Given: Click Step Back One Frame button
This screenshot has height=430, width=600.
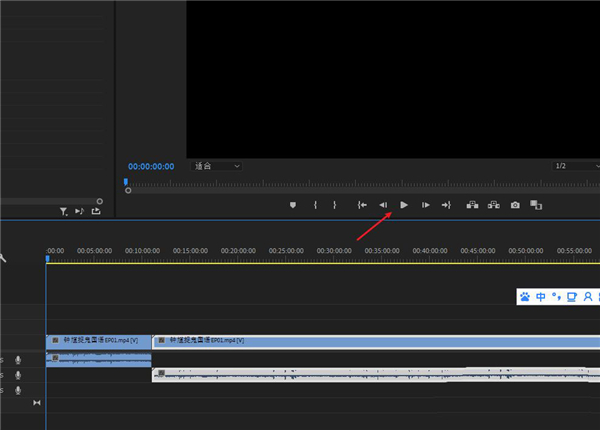Looking at the screenshot, I should click(383, 205).
